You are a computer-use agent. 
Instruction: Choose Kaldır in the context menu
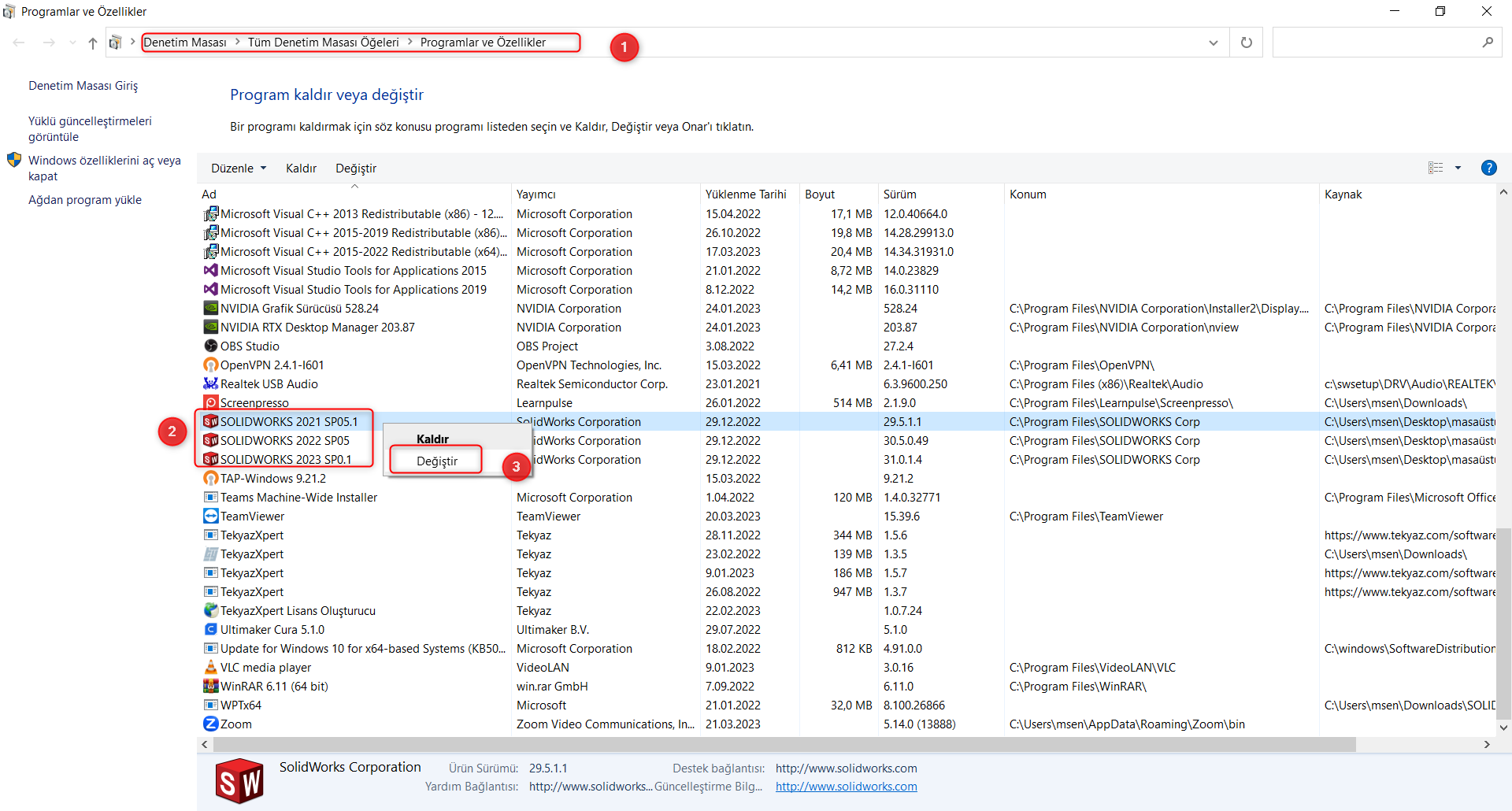[432, 439]
